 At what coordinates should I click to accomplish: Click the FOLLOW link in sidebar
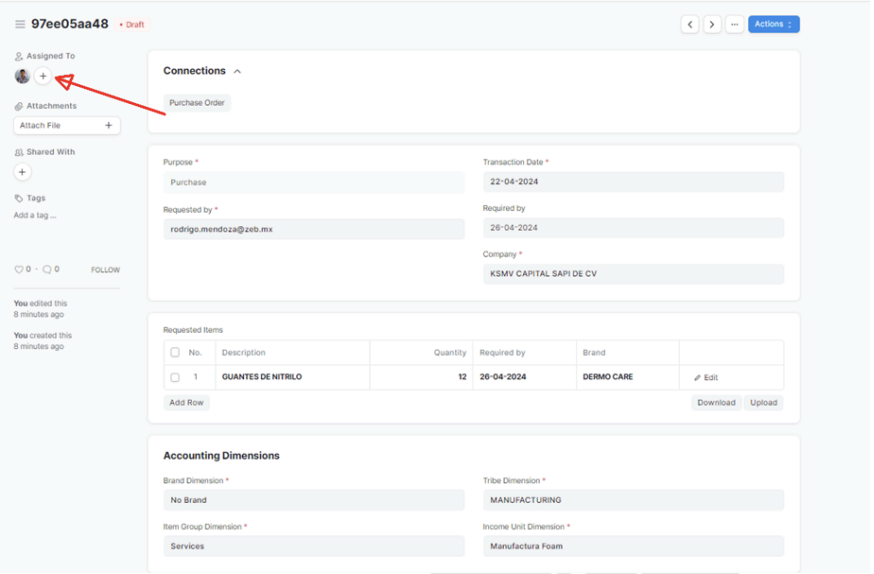(x=105, y=270)
